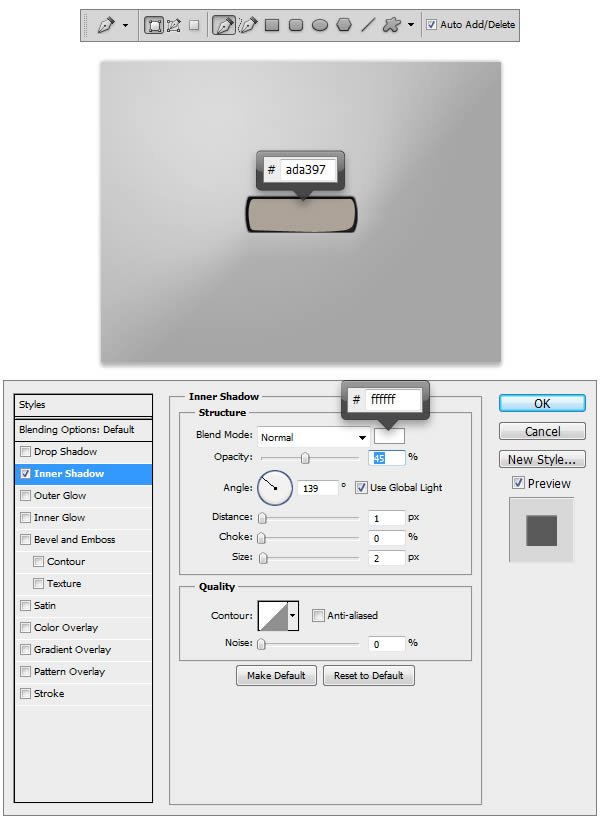Open the Color Overlay settings
This screenshot has height=825, width=600.
66,628
